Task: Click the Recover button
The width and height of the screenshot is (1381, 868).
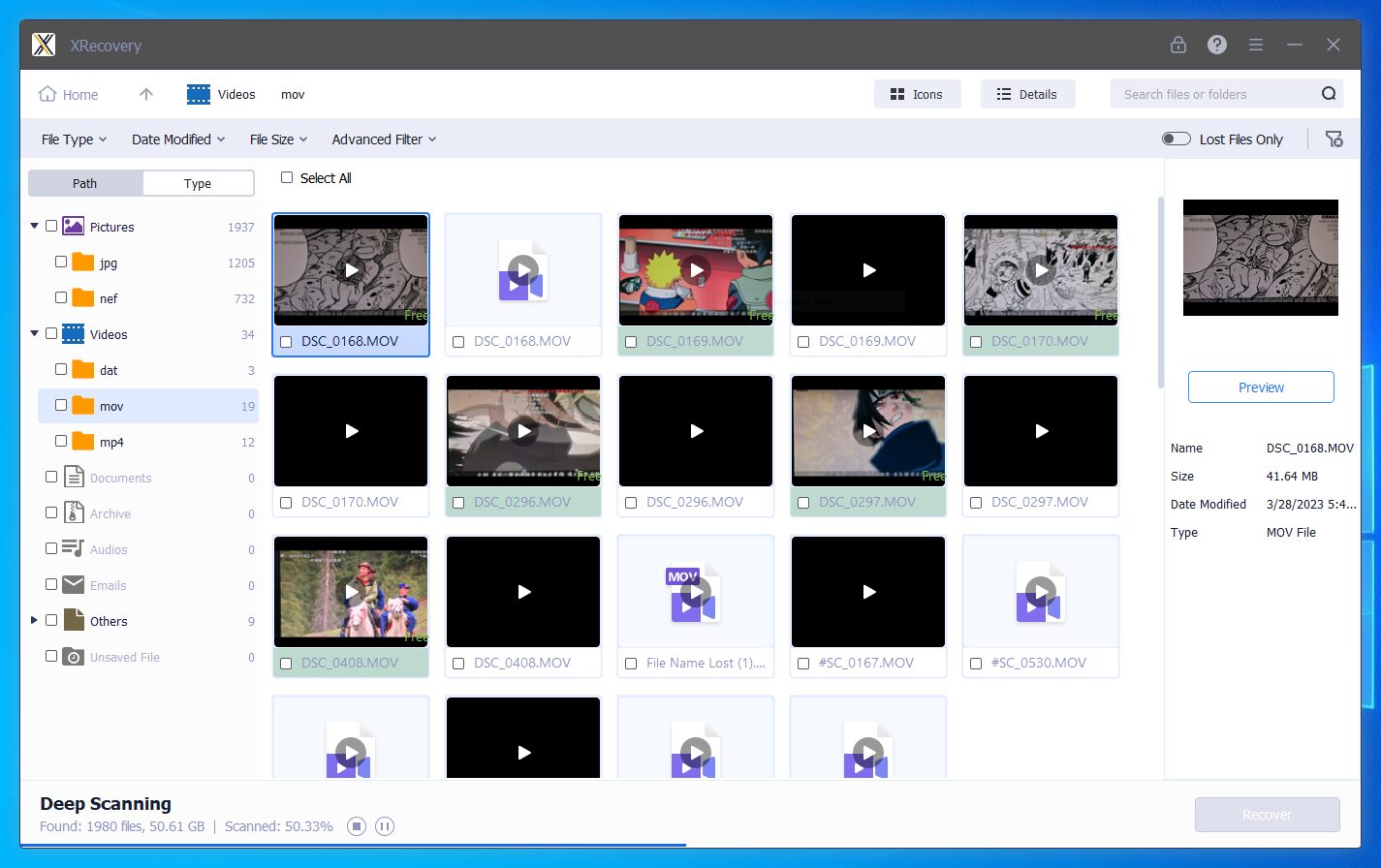Action: pyautogui.click(x=1267, y=815)
